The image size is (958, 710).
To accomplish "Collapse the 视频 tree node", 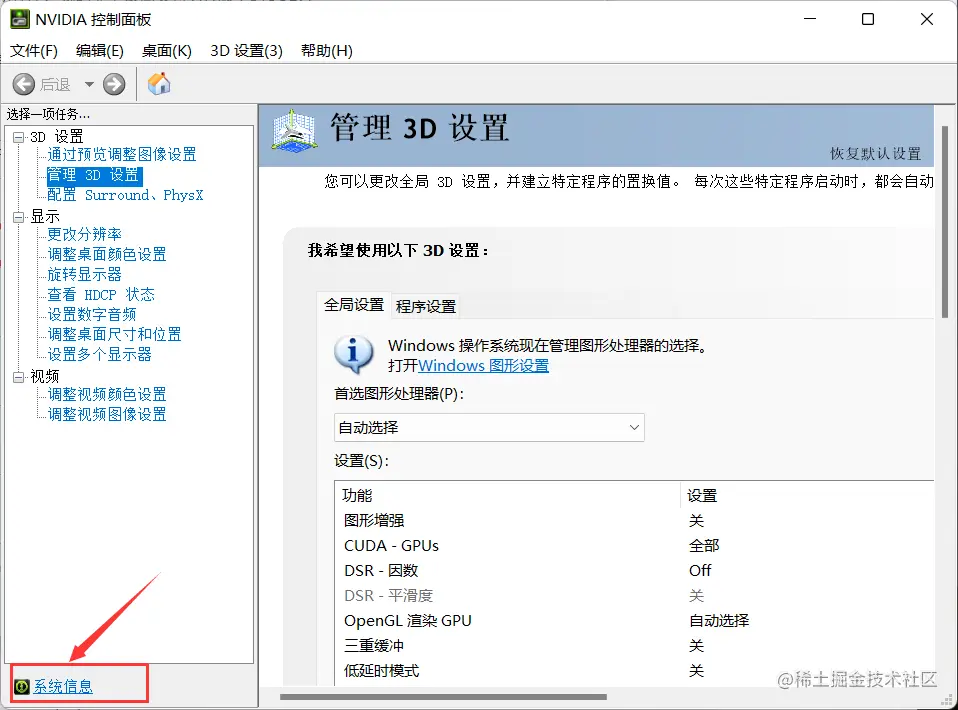I will click(x=19, y=377).
